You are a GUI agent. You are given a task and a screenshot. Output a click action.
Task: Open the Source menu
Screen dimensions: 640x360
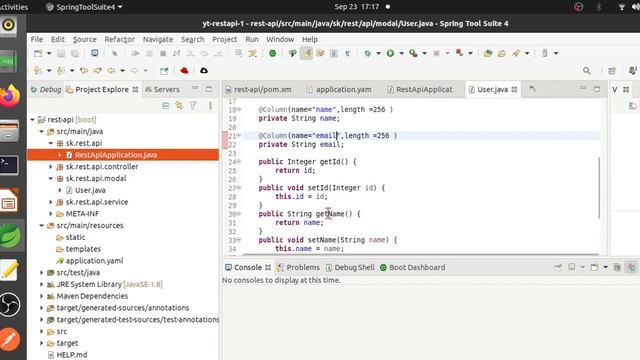(84, 39)
